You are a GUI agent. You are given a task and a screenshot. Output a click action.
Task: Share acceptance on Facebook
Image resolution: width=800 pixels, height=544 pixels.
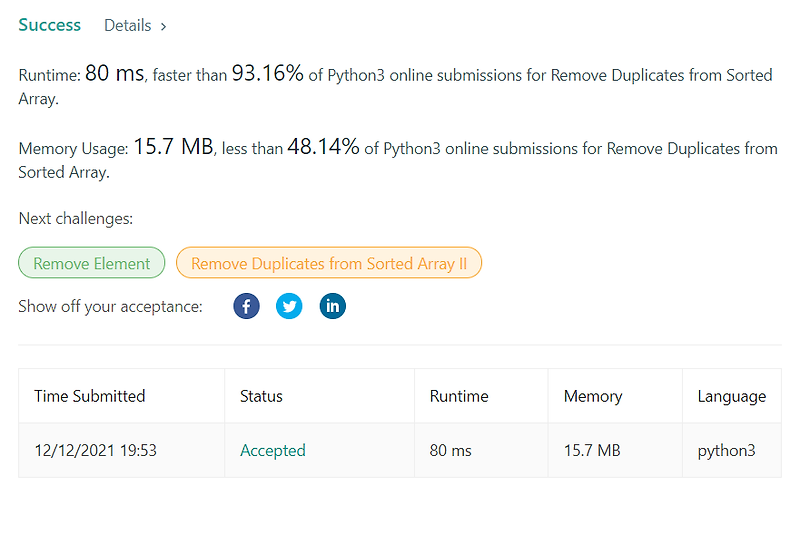246,306
